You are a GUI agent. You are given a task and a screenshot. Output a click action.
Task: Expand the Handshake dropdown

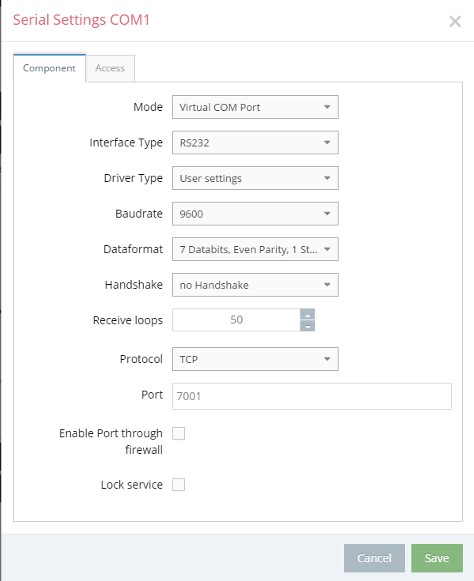[x=255, y=285]
